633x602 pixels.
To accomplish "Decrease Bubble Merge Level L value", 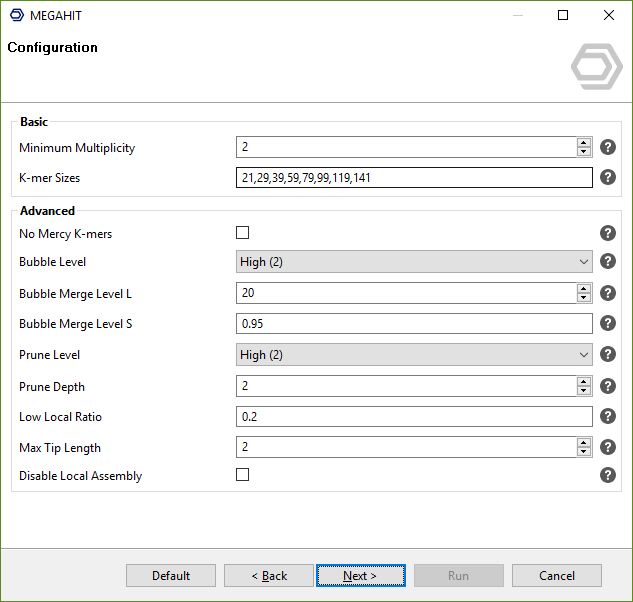I will (x=584, y=298).
